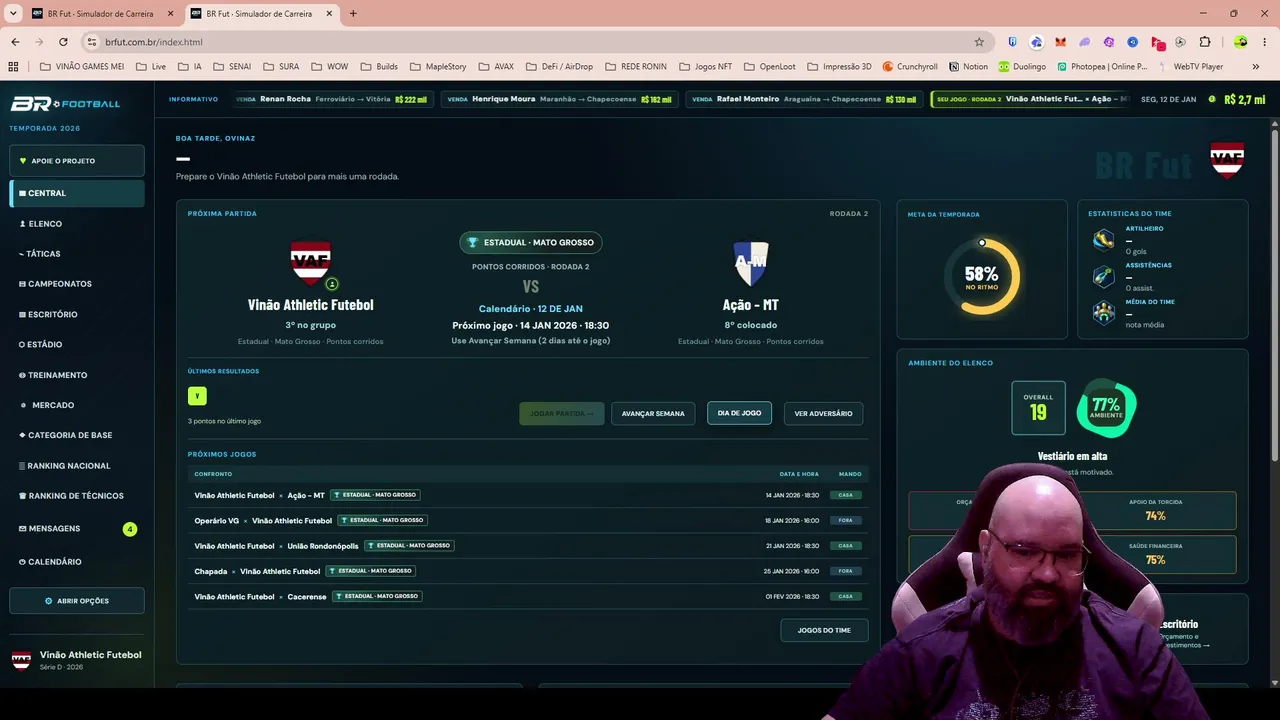Open the Ranking Nacional page
Image resolution: width=1280 pixels, height=720 pixels.
click(77, 466)
